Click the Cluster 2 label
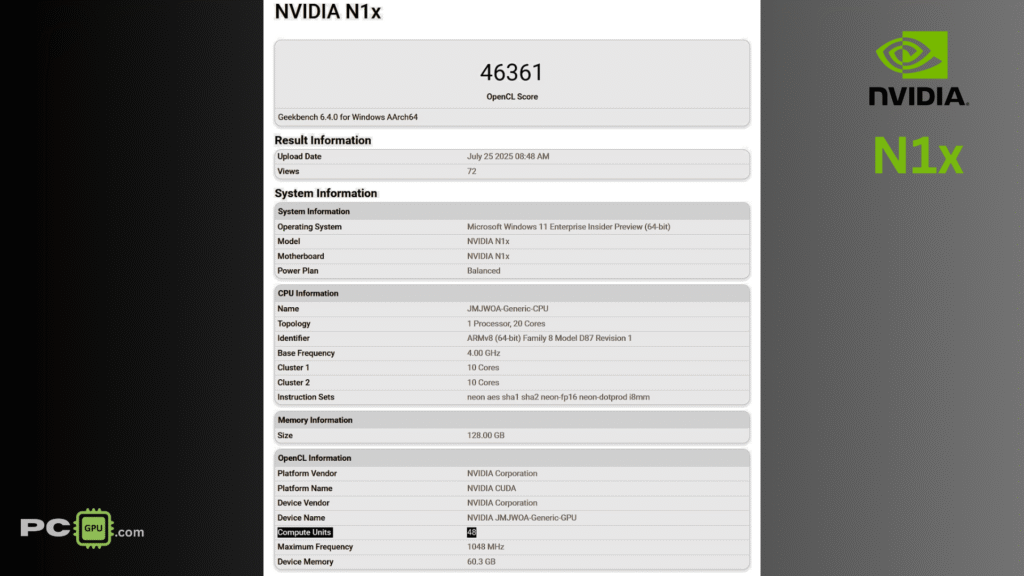The height and width of the screenshot is (576, 1024). (293, 383)
